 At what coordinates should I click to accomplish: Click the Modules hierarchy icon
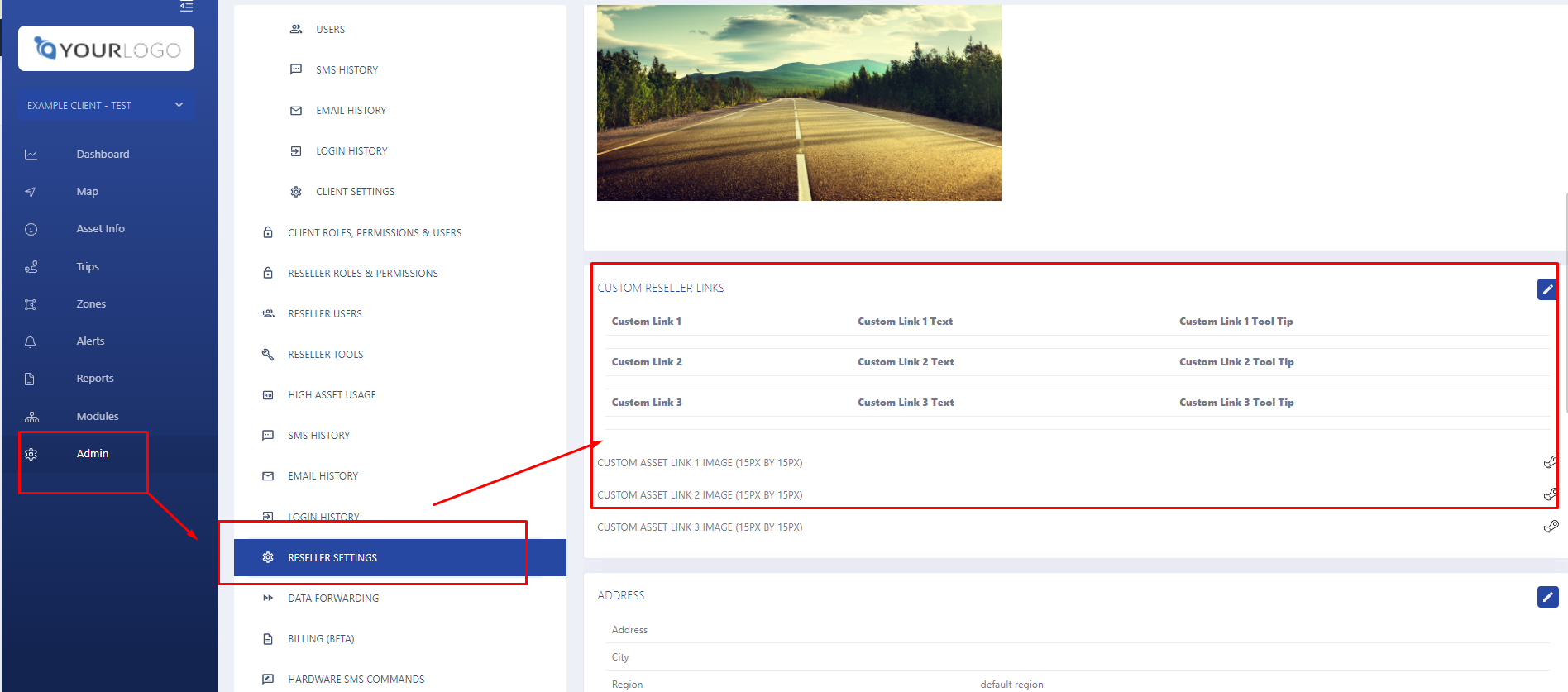tap(31, 417)
